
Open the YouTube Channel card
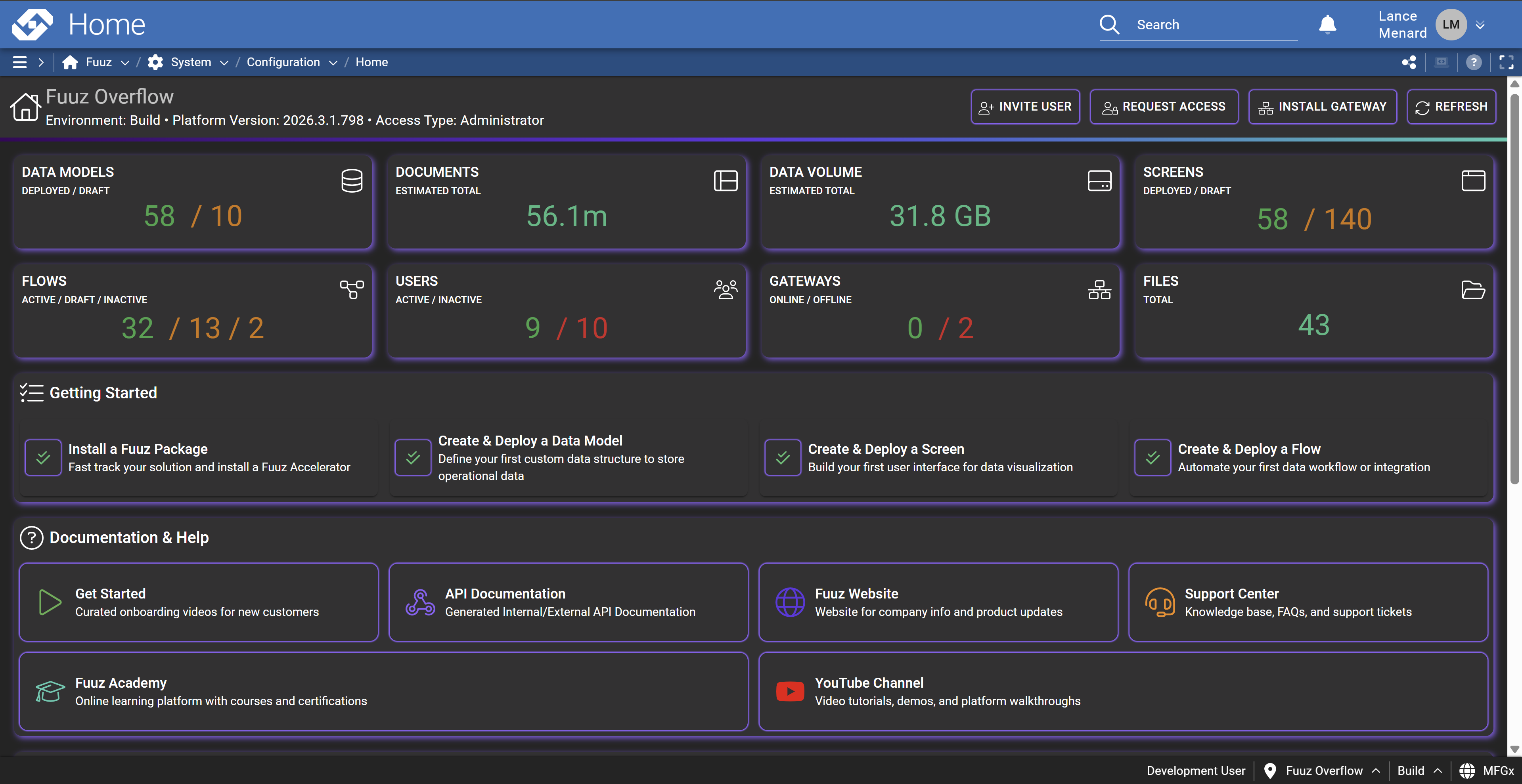[1123, 691]
